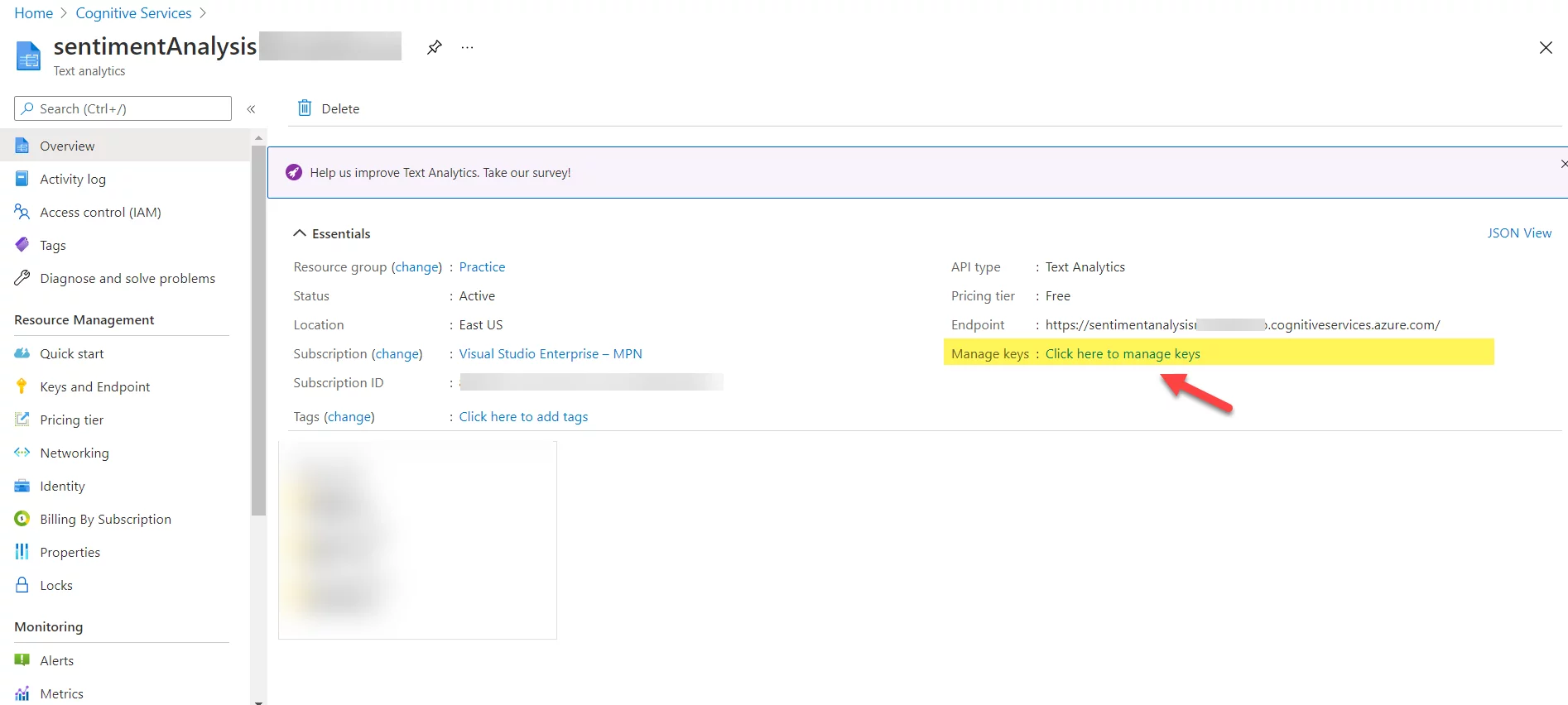Click the Overview icon
The height and width of the screenshot is (705, 1568).
(22, 146)
